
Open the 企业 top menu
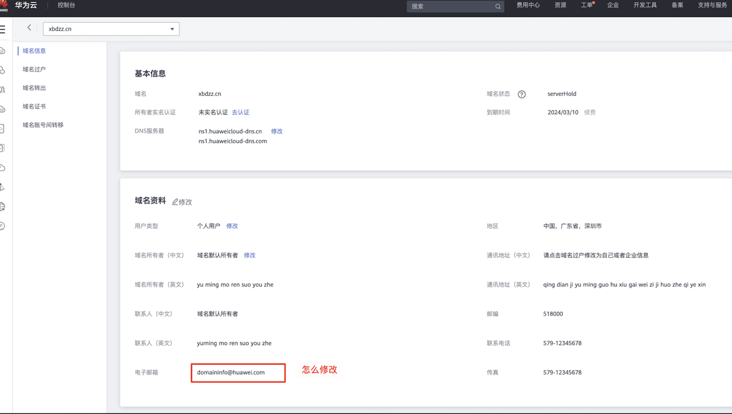click(x=613, y=5)
